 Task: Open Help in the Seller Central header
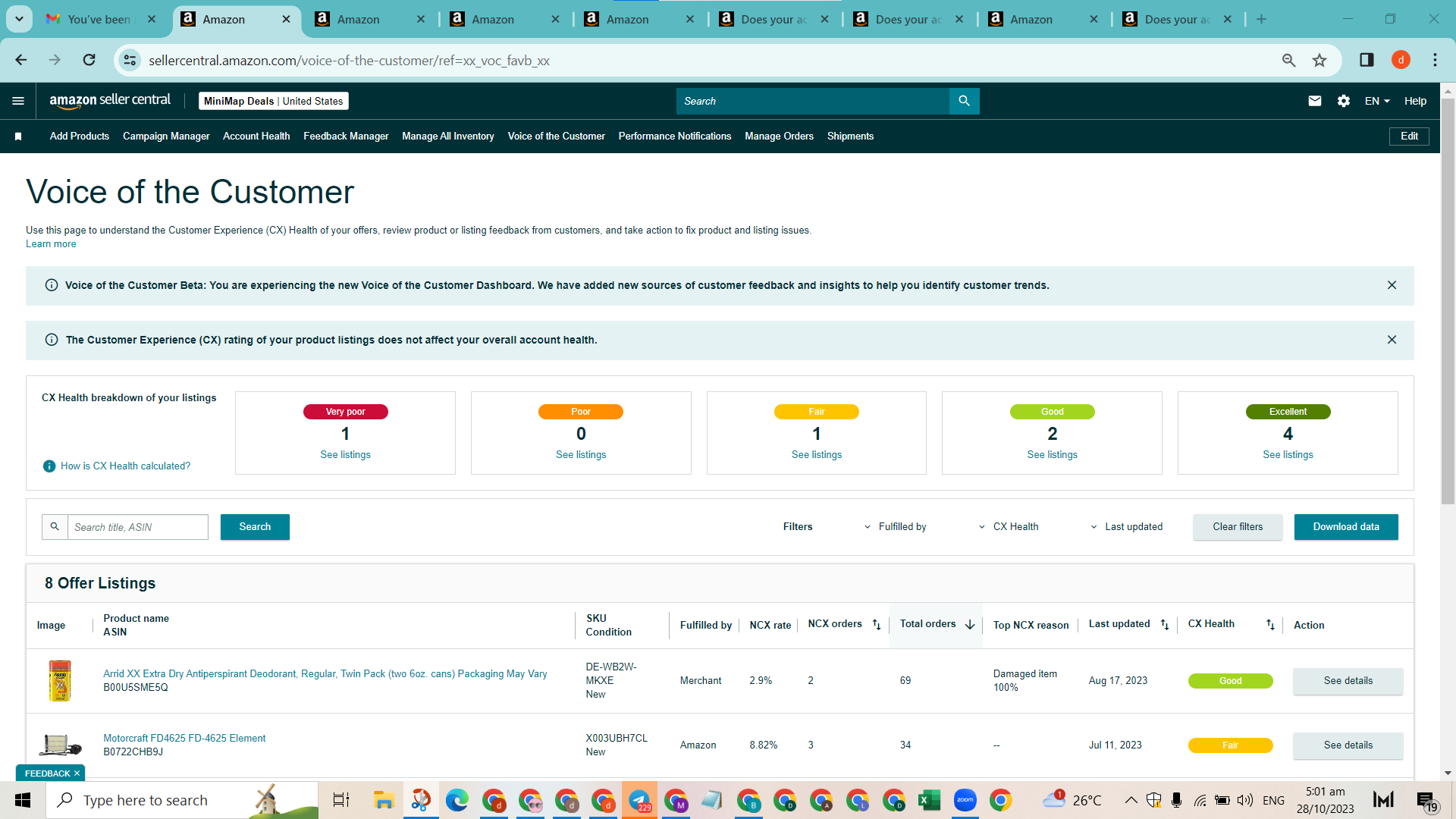(1415, 101)
